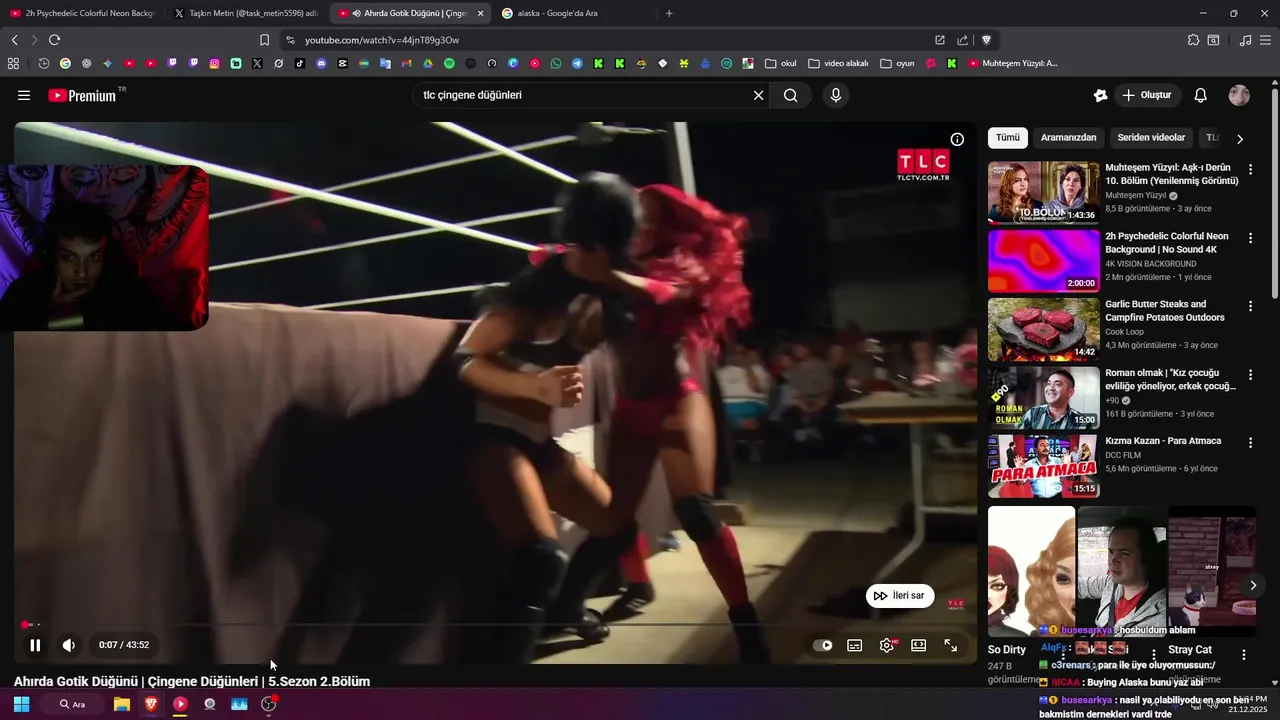This screenshot has width=1280, height=720.
Task: Open options for Muhteşem Yüzyıl video
Action: point(1250,170)
